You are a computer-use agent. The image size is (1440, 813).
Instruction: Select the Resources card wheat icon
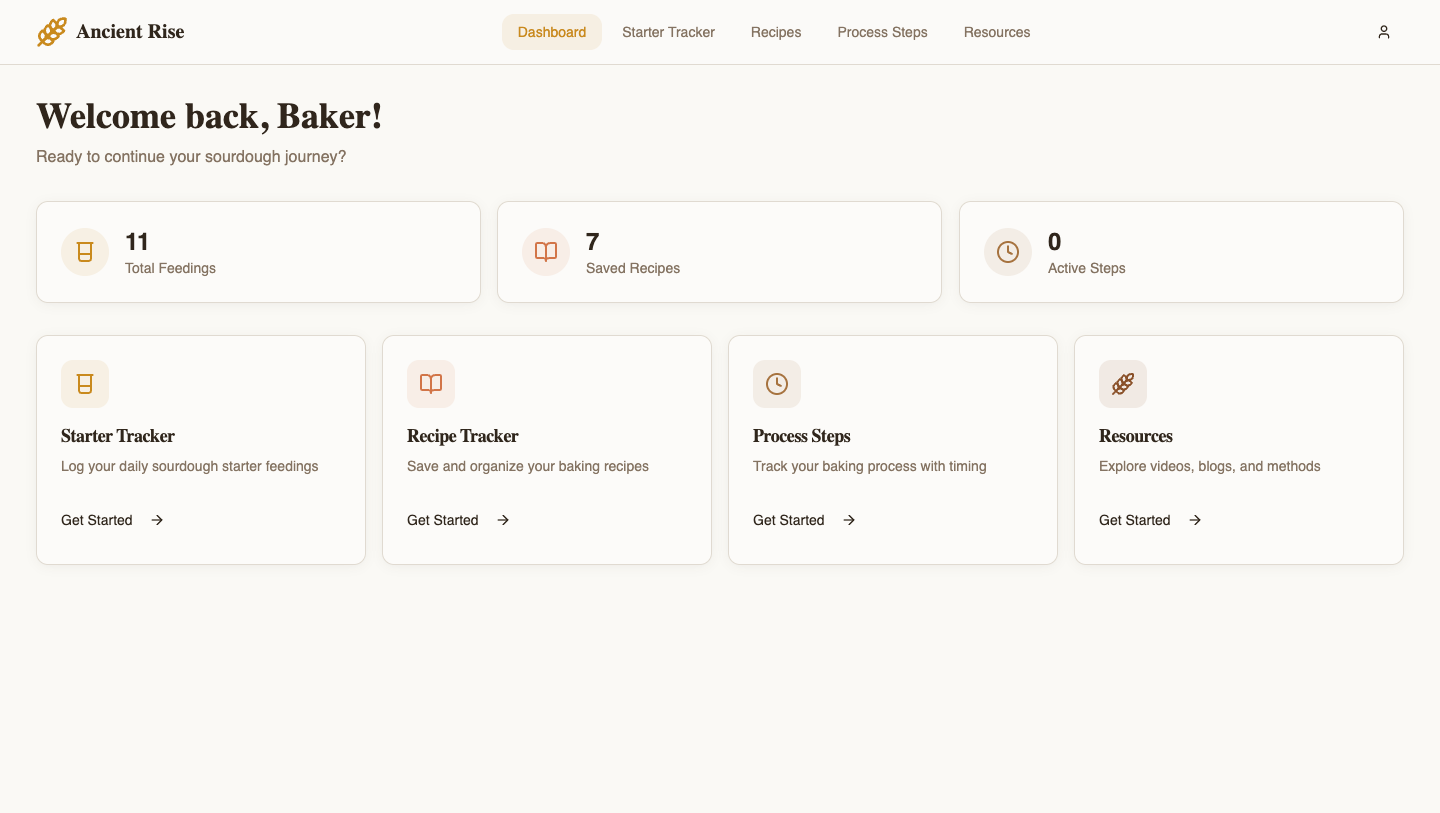(1123, 384)
